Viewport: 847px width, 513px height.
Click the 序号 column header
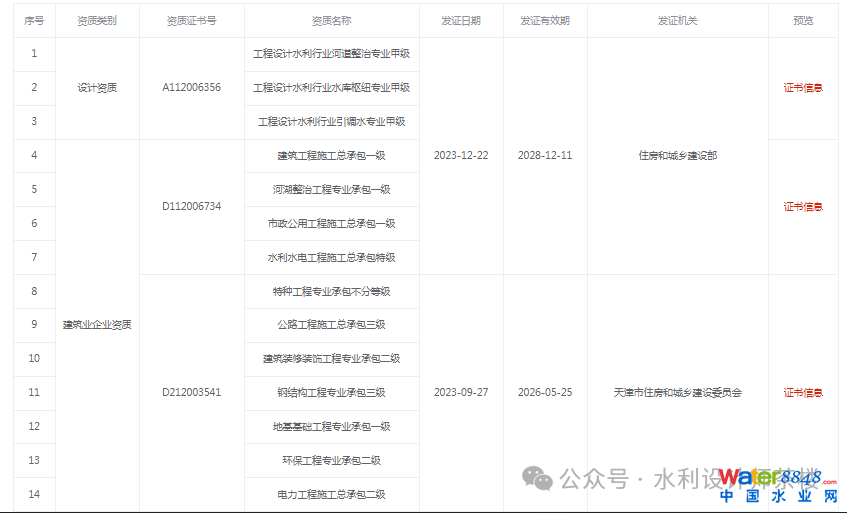[x=34, y=20]
